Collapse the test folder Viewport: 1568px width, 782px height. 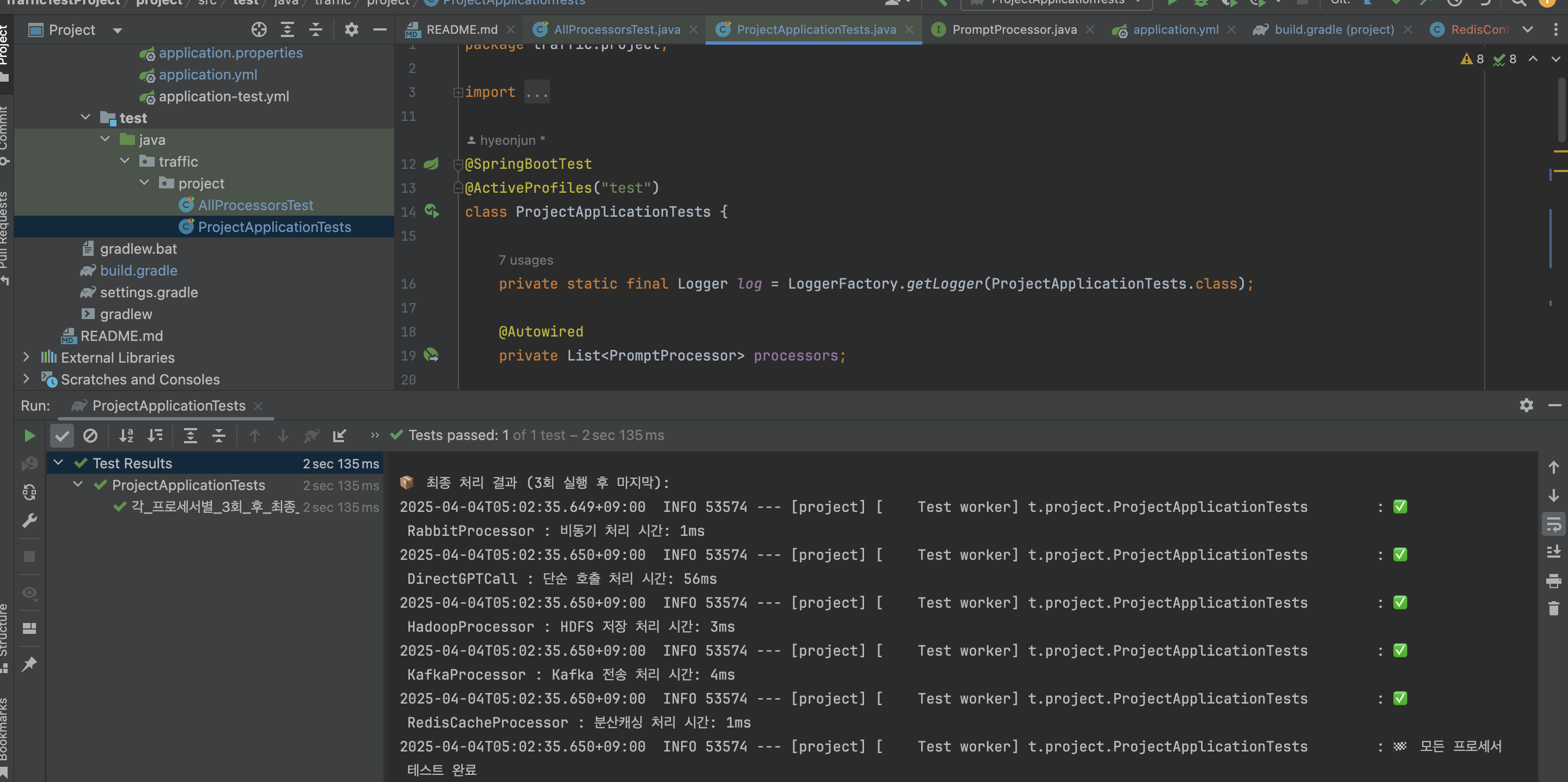(85, 118)
